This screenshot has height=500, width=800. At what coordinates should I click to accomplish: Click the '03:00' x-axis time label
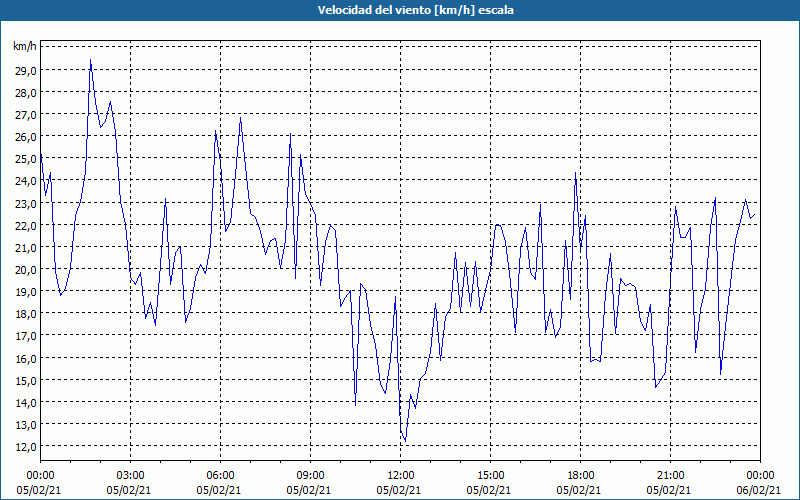tap(130, 476)
